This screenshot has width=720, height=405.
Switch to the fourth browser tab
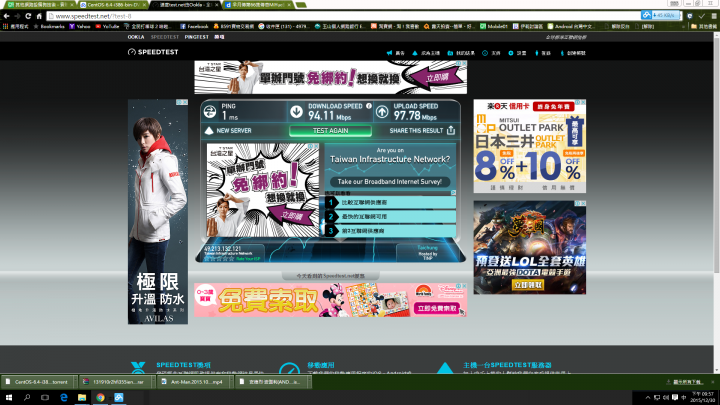tap(258, 5)
